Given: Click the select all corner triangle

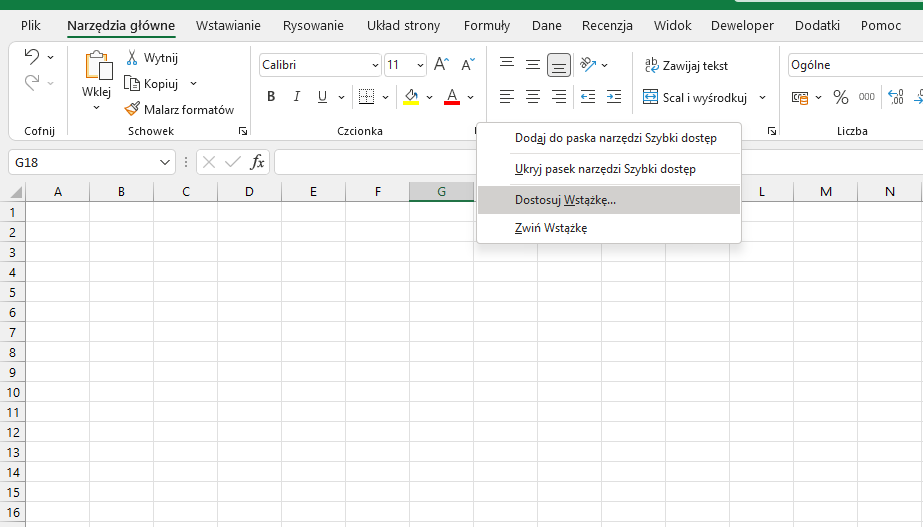Looking at the screenshot, I should [x=16, y=192].
